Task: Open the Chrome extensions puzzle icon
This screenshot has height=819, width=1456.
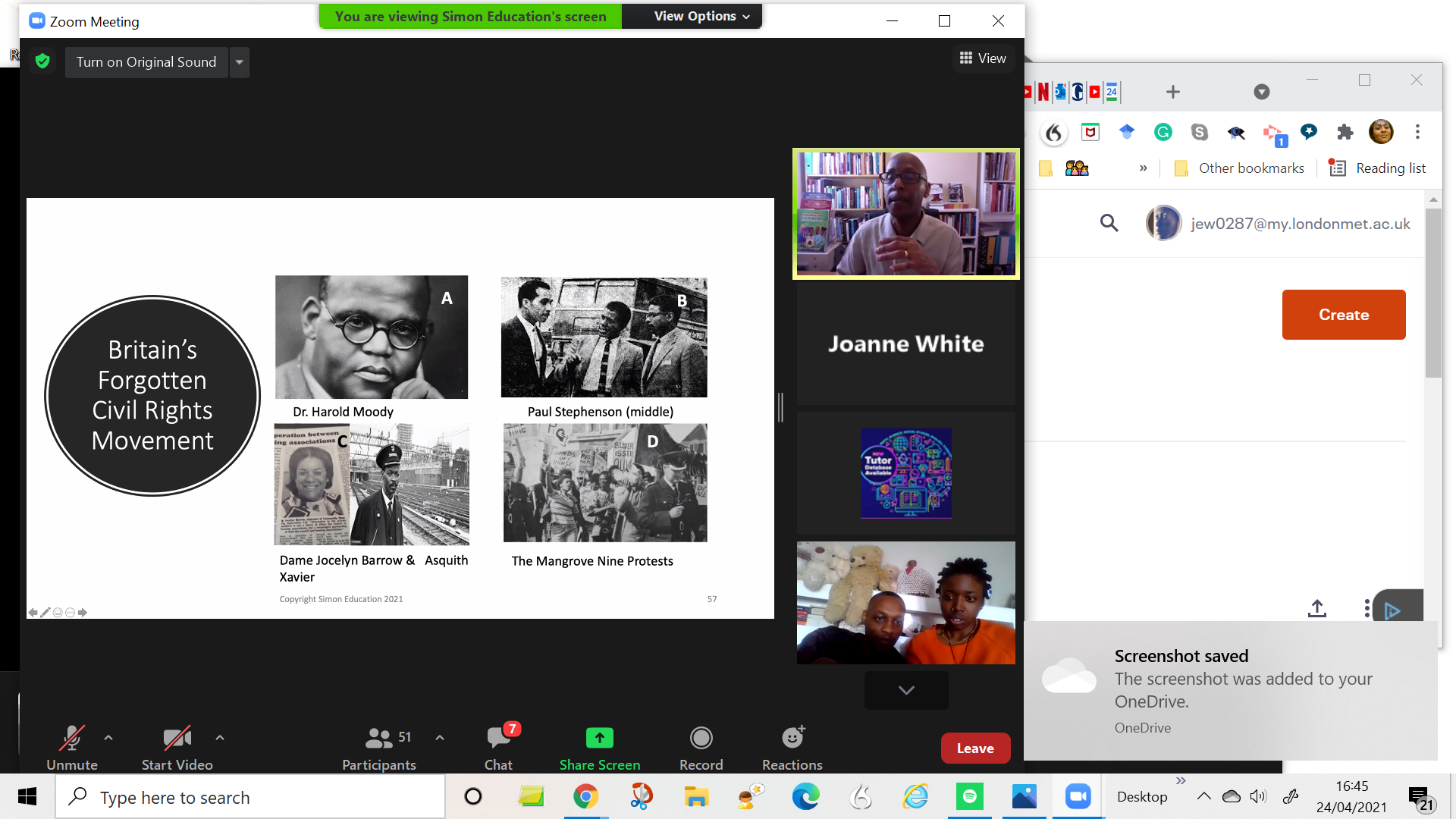Action: click(1345, 133)
